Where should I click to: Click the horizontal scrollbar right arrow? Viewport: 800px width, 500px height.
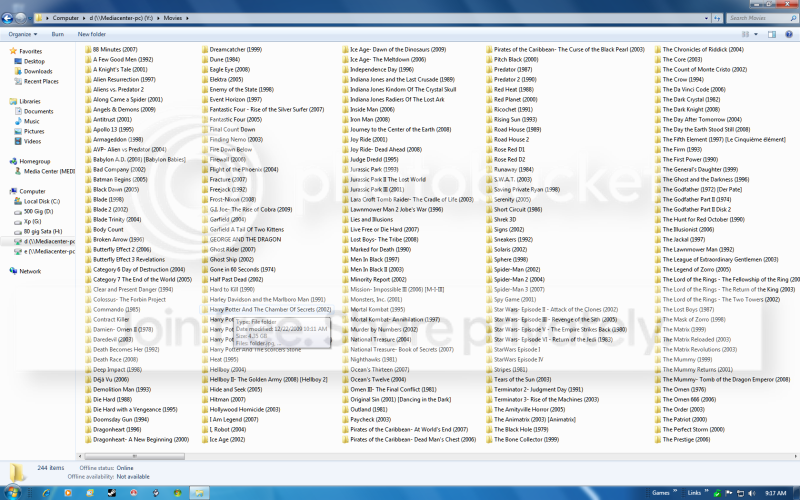pos(795,456)
